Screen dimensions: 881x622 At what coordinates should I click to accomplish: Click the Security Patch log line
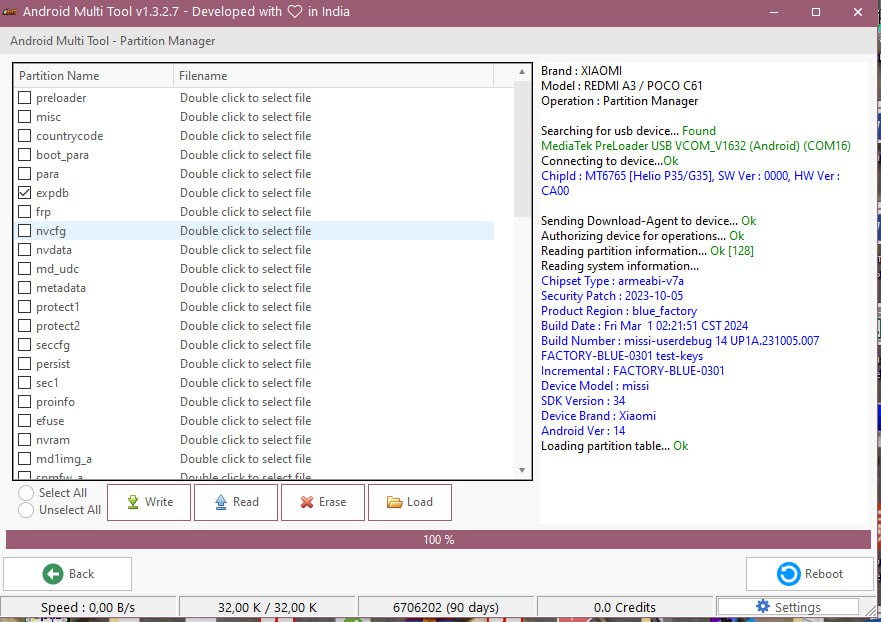click(612, 296)
